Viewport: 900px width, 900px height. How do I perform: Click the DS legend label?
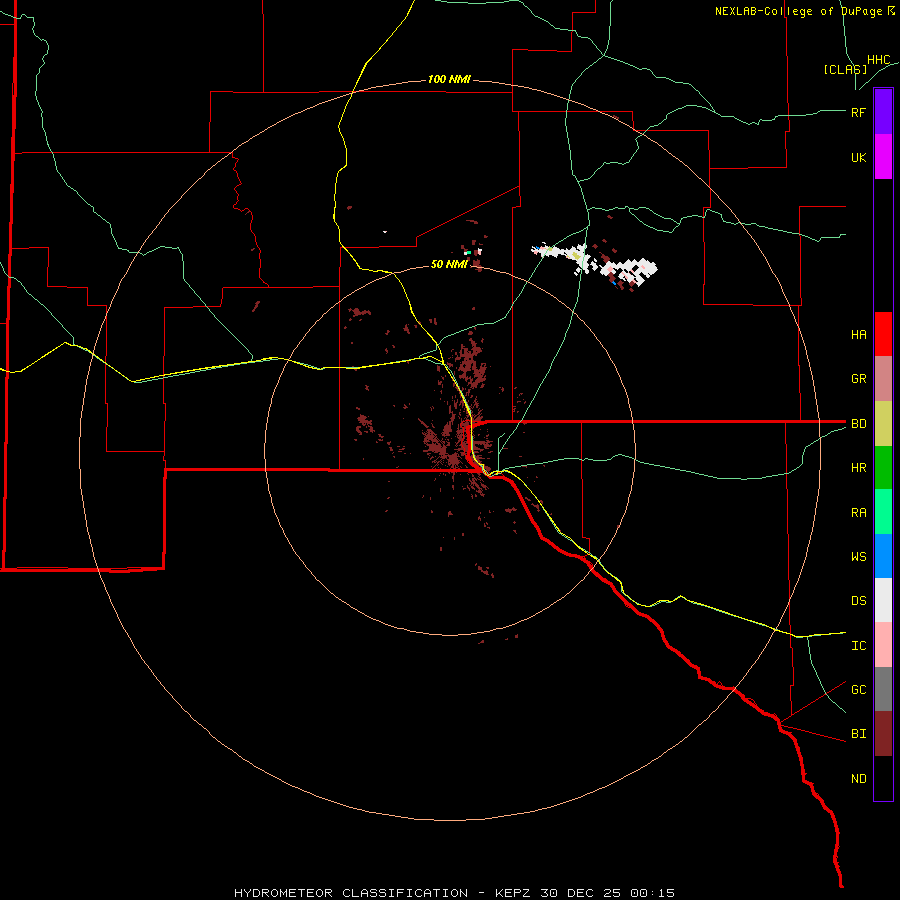pyautogui.click(x=858, y=601)
